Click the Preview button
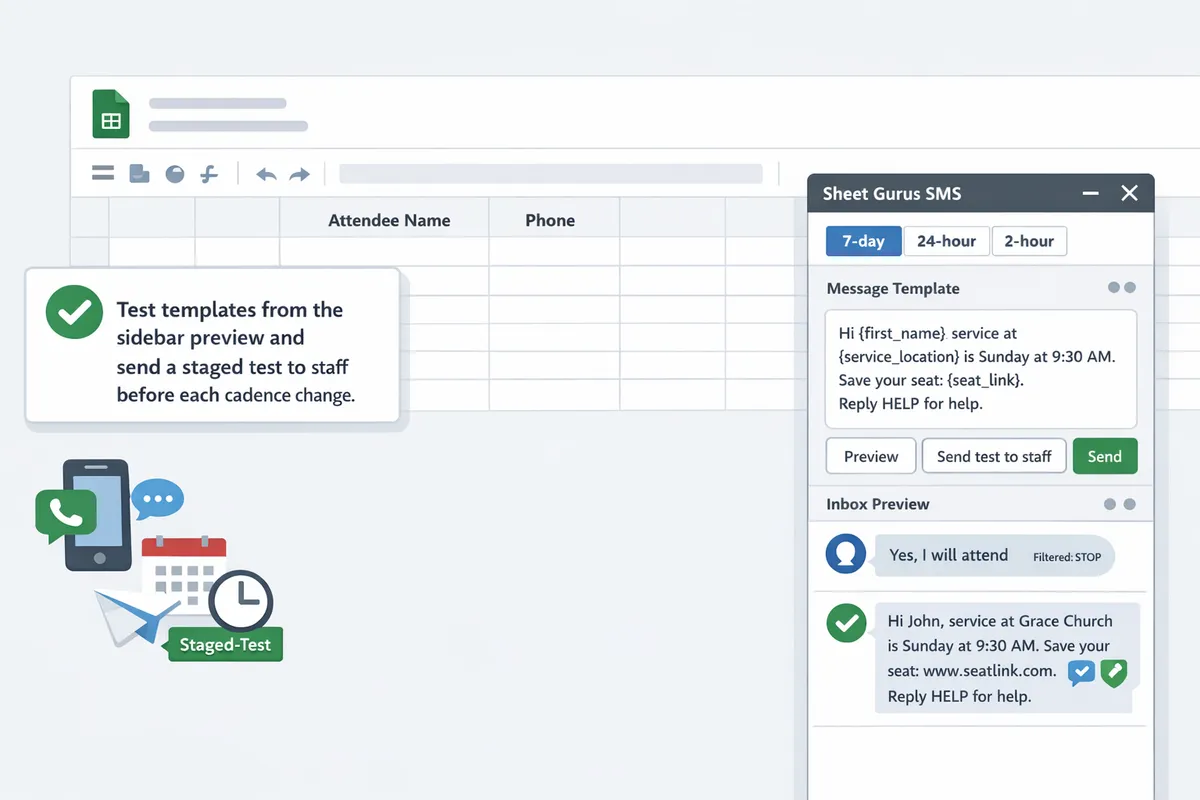1200x800 pixels. click(871, 456)
